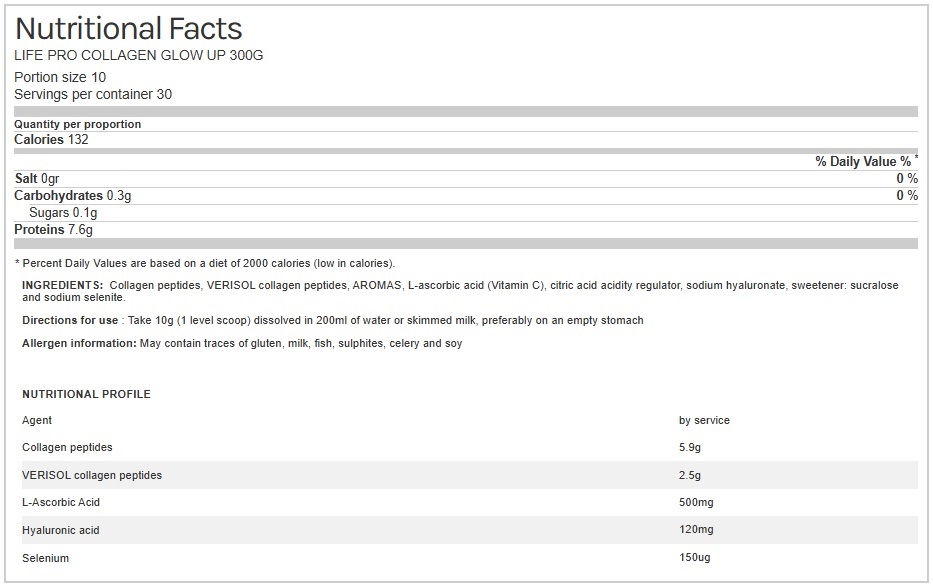Viewport: 933px width, 586px height.
Task: Click the "by service" column header
Action: click(x=704, y=420)
